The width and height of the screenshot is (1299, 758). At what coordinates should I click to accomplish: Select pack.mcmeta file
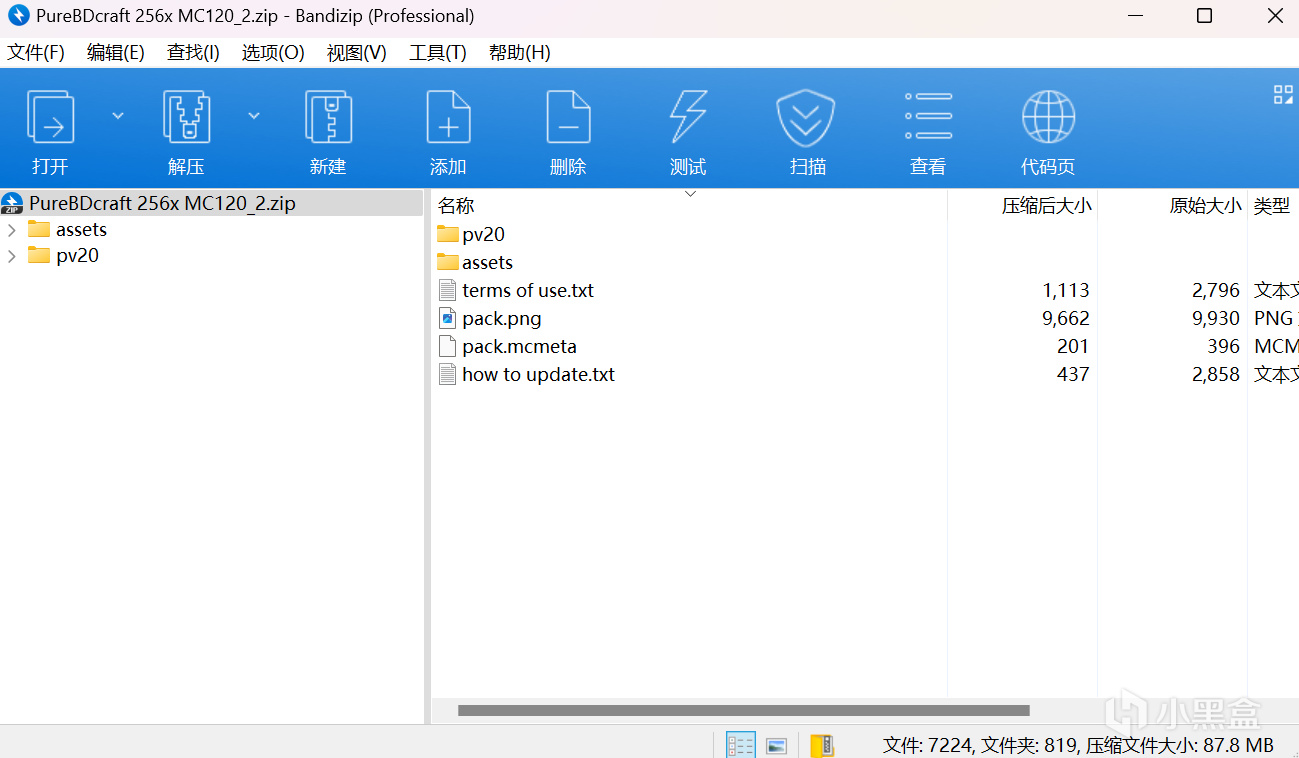tap(519, 347)
